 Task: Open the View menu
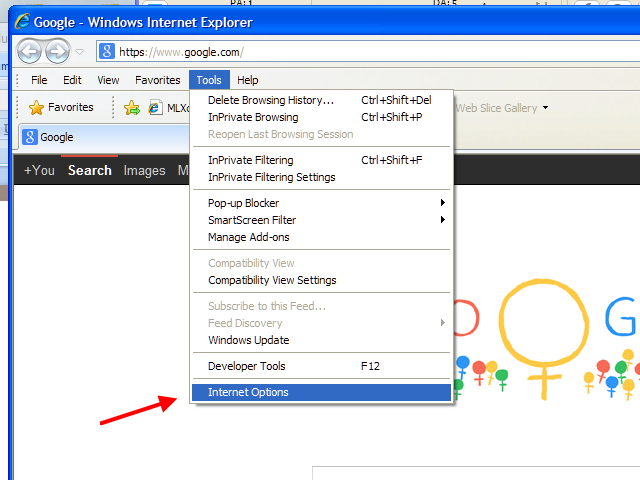coord(108,80)
